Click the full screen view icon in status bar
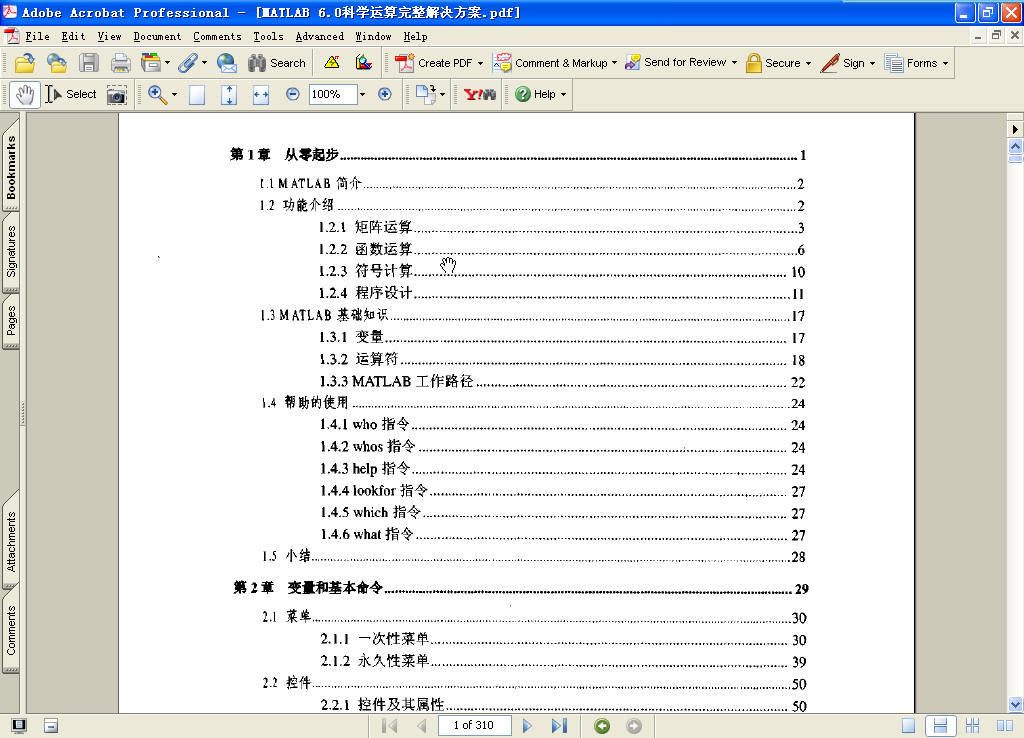 click(19, 726)
